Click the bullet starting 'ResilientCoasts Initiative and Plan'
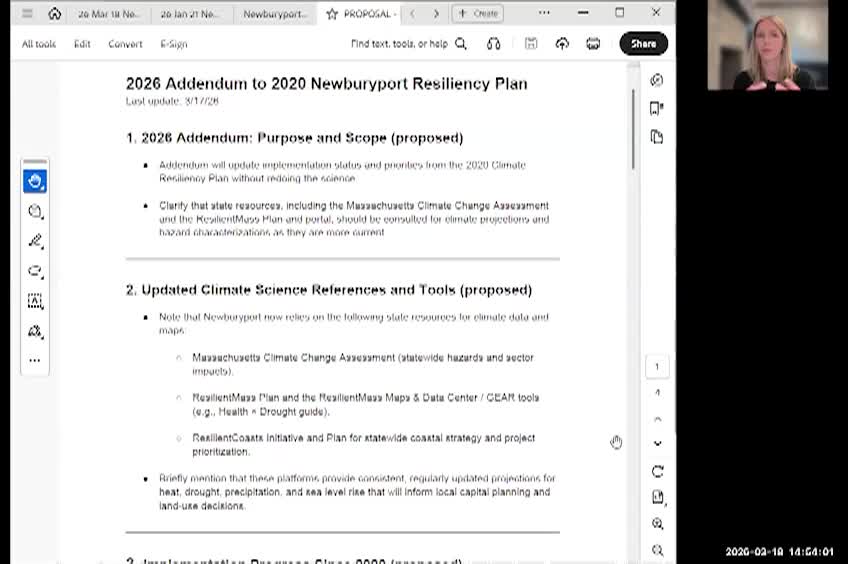Image resolution: width=848 pixels, height=564 pixels. 363,444
